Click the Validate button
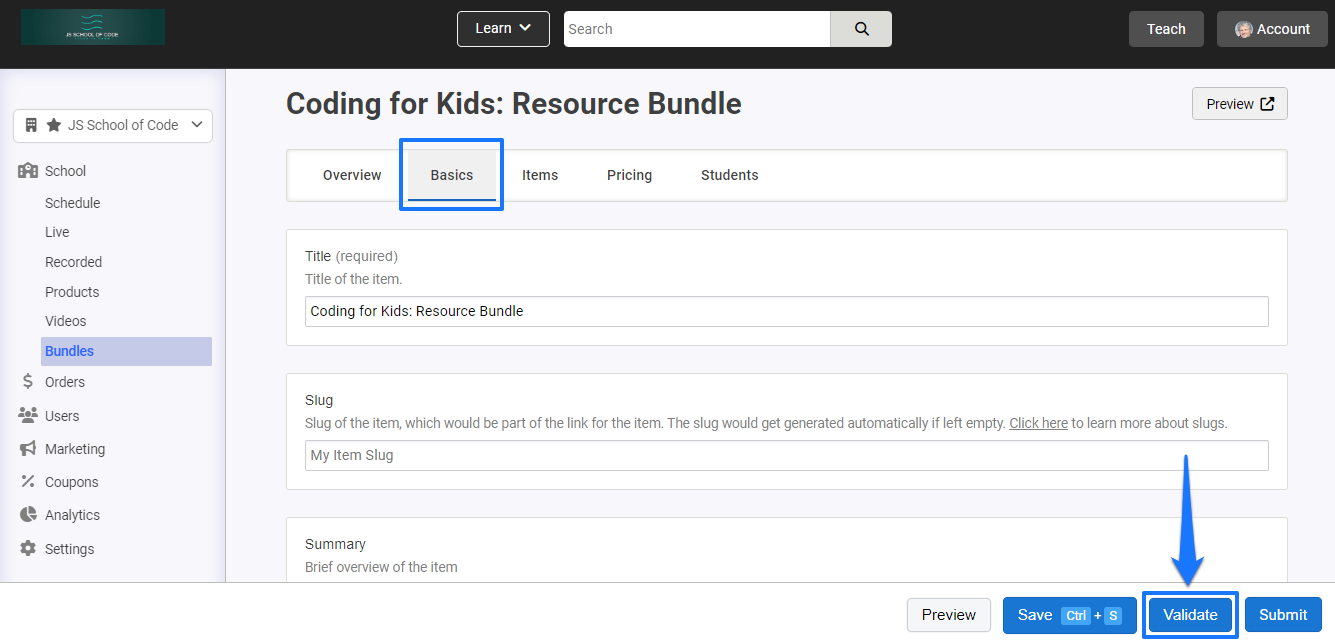 [1190, 614]
